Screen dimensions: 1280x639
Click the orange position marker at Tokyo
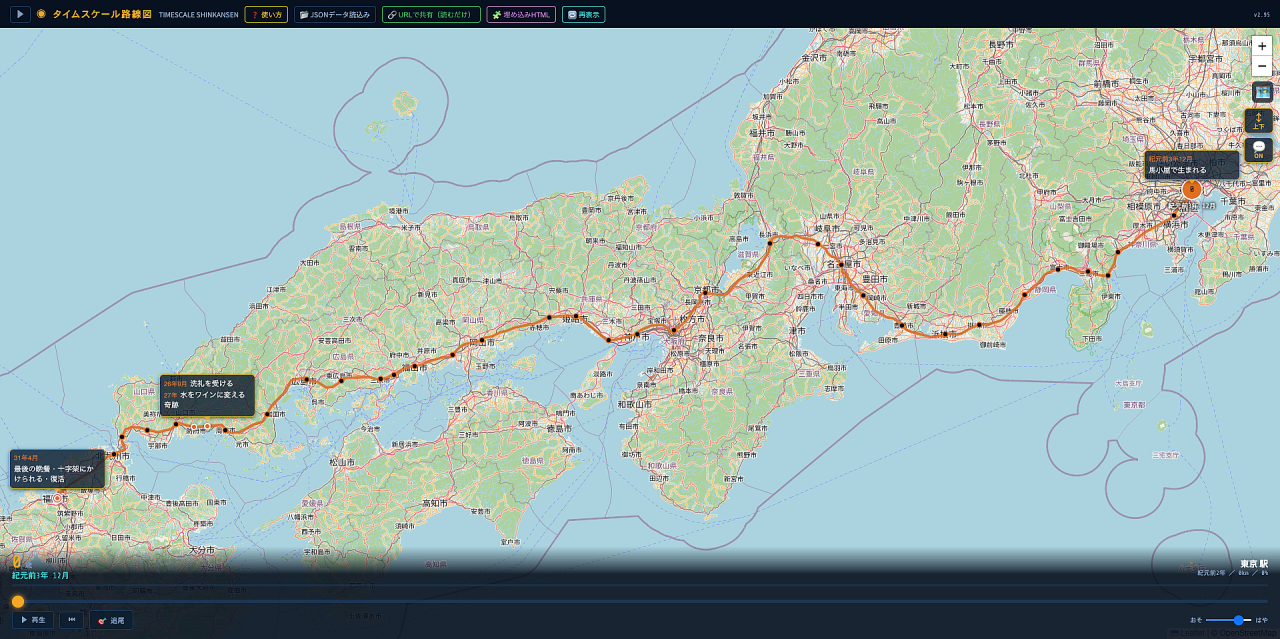pyautogui.click(x=1192, y=189)
